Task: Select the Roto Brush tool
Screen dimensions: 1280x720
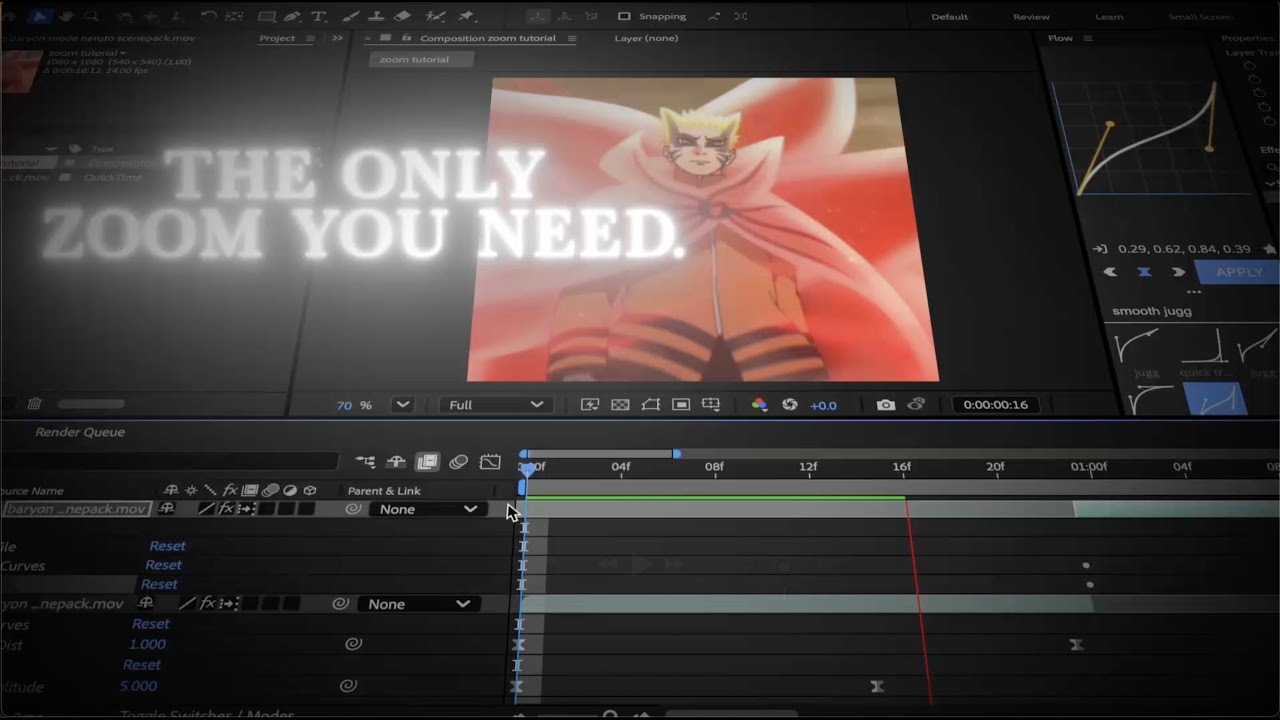Action: [x=435, y=16]
